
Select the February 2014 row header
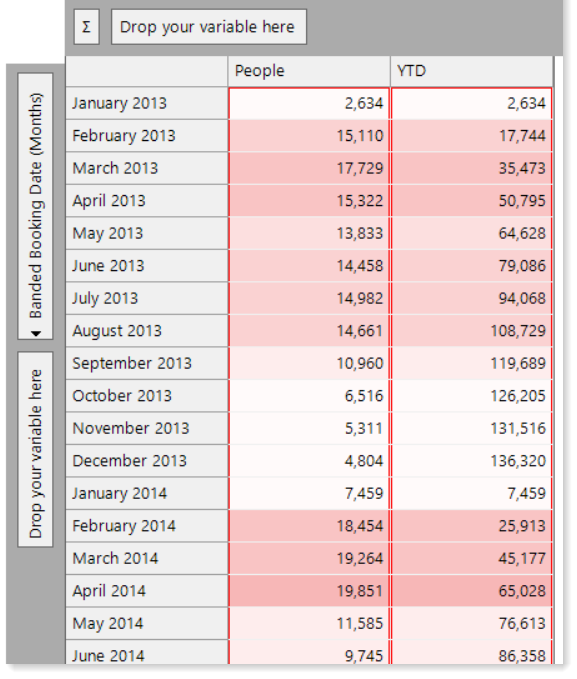[x=147, y=526]
